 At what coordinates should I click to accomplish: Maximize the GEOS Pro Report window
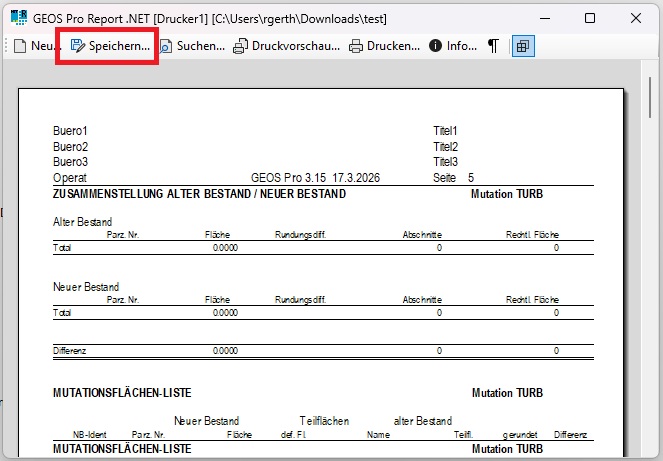click(x=590, y=18)
